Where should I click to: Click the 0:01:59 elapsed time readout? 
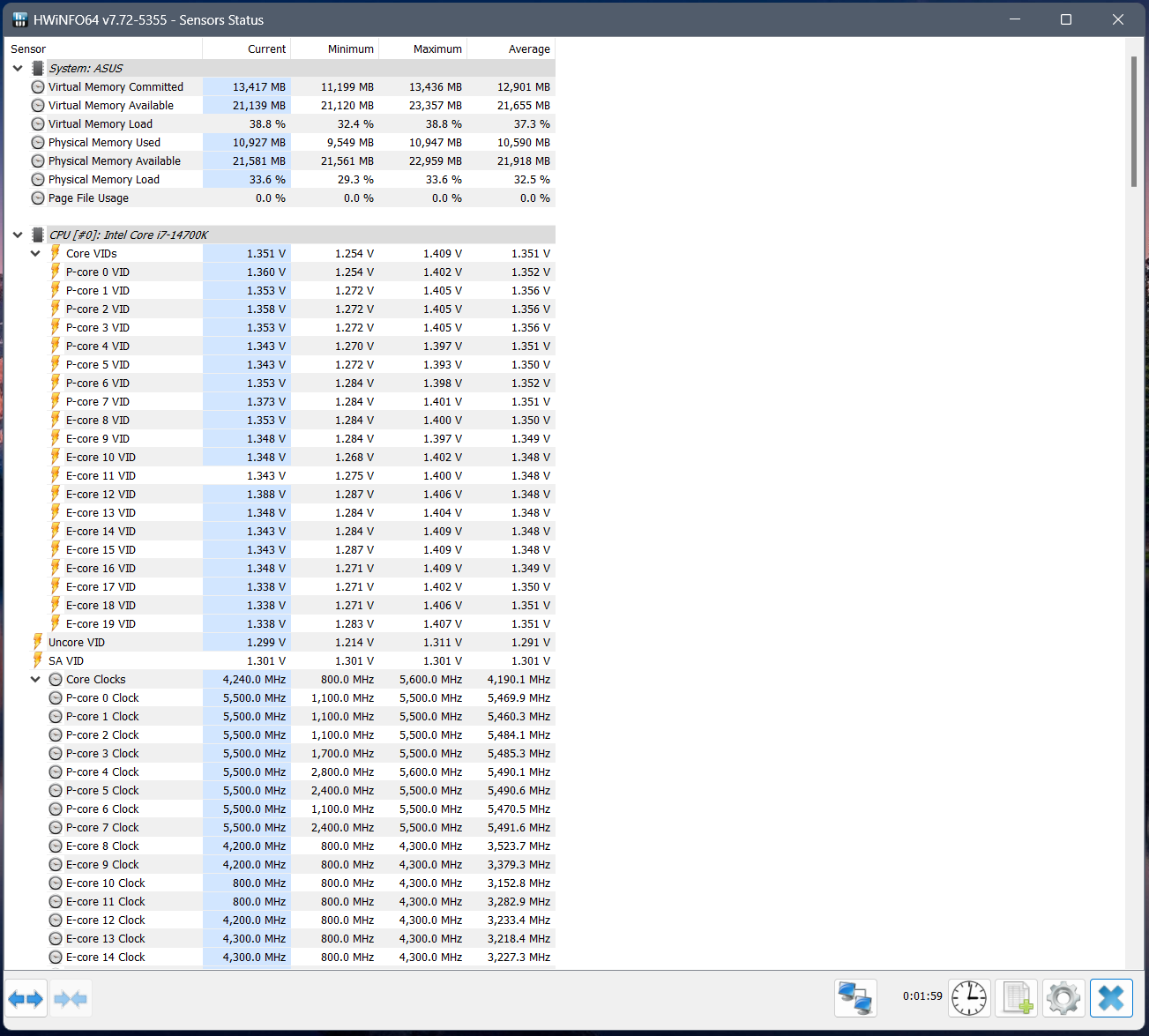(x=922, y=996)
